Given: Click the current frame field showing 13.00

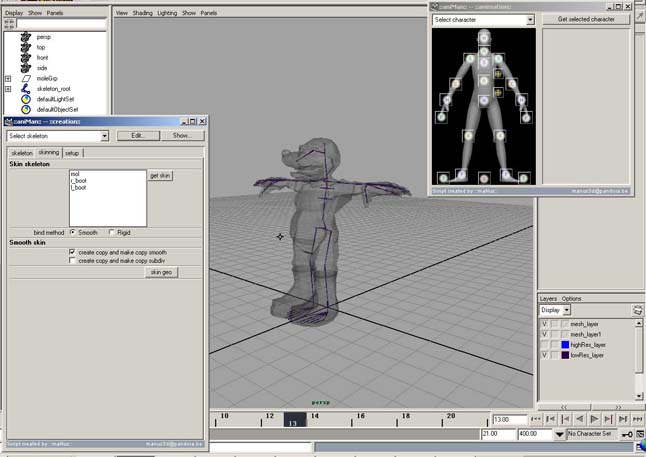Looking at the screenshot, I should point(510,420).
